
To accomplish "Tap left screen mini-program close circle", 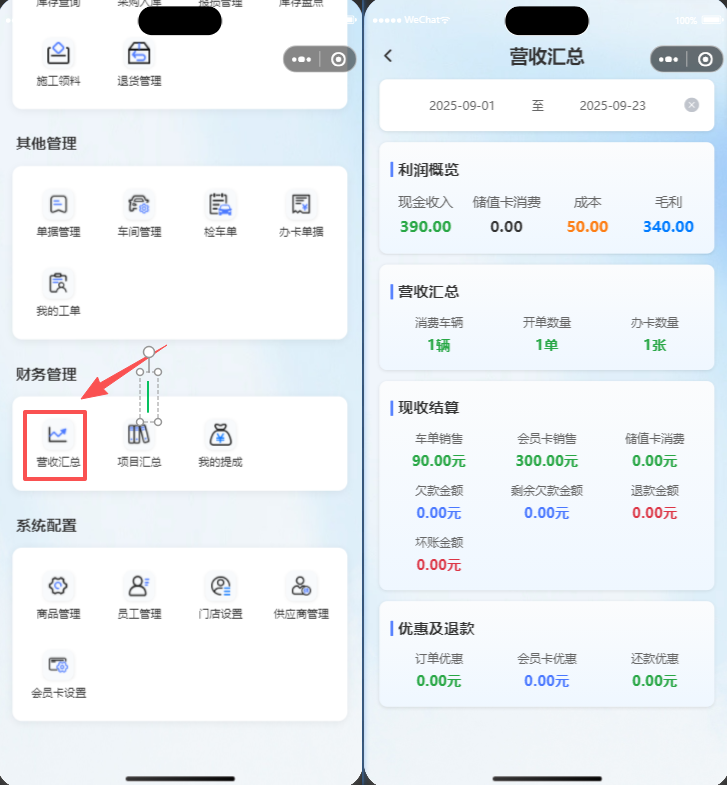I will click(338, 60).
